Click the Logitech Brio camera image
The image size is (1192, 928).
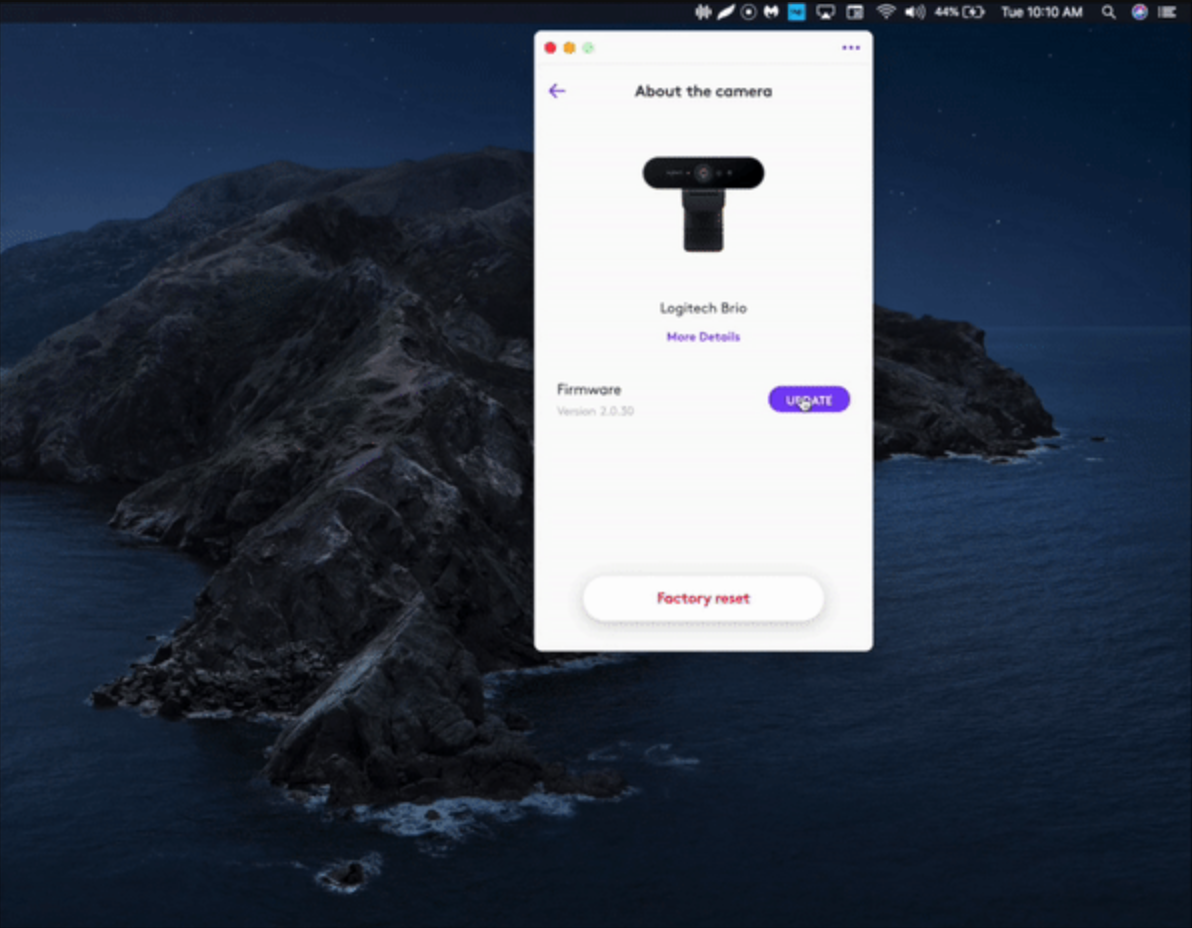click(x=703, y=204)
